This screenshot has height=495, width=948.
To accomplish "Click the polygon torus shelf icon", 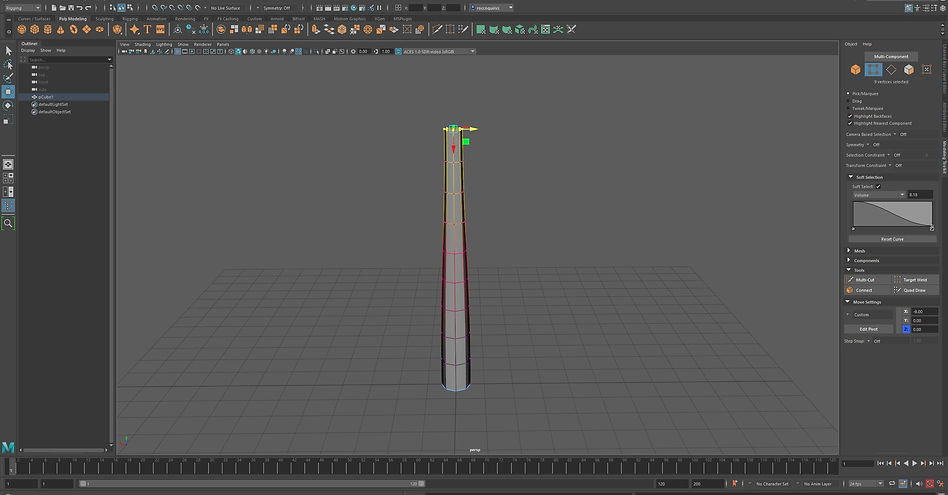I will coord(74,29).
